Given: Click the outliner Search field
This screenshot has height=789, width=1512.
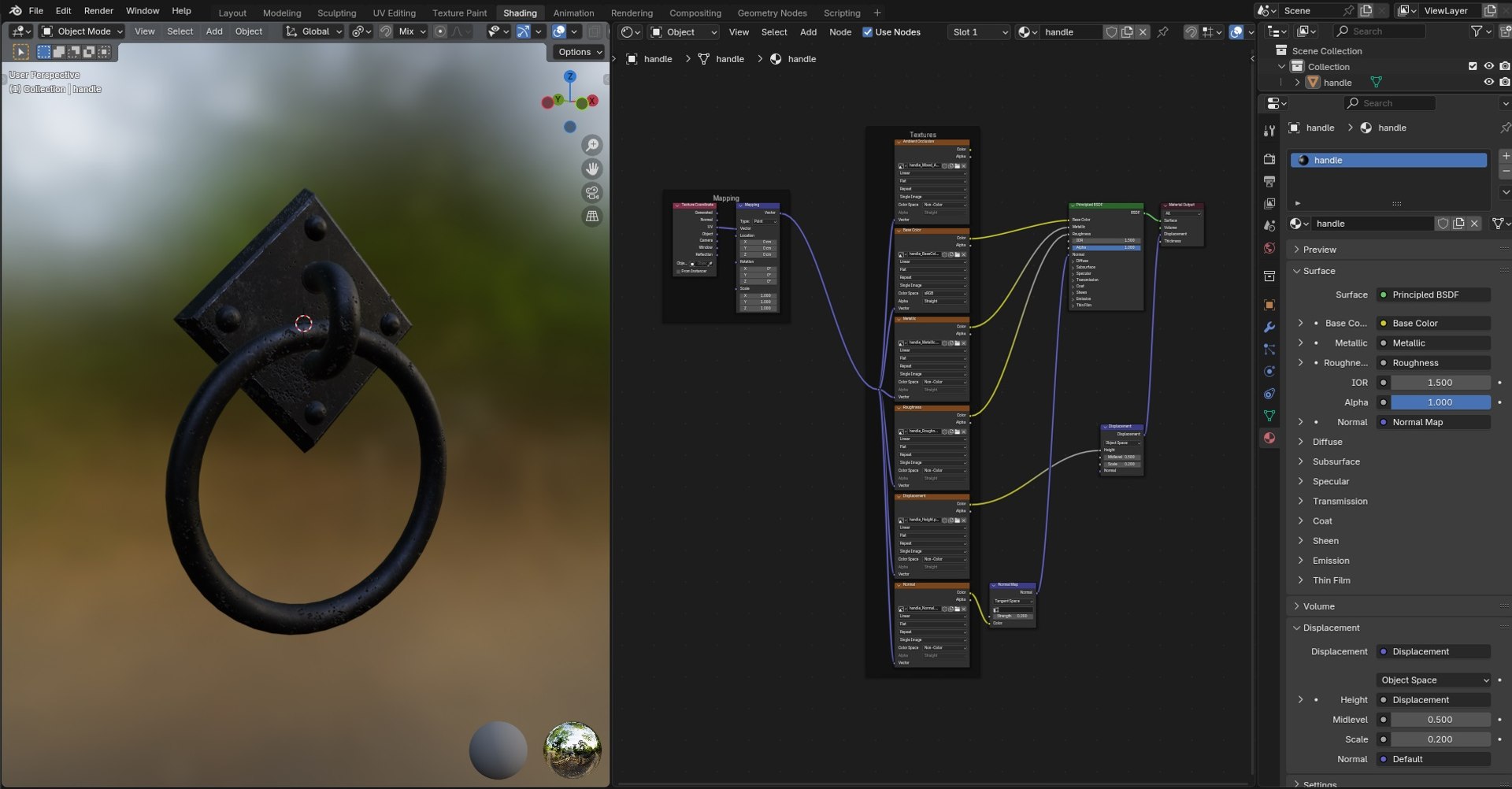Looking at the screenshot, I should 1380,31.
